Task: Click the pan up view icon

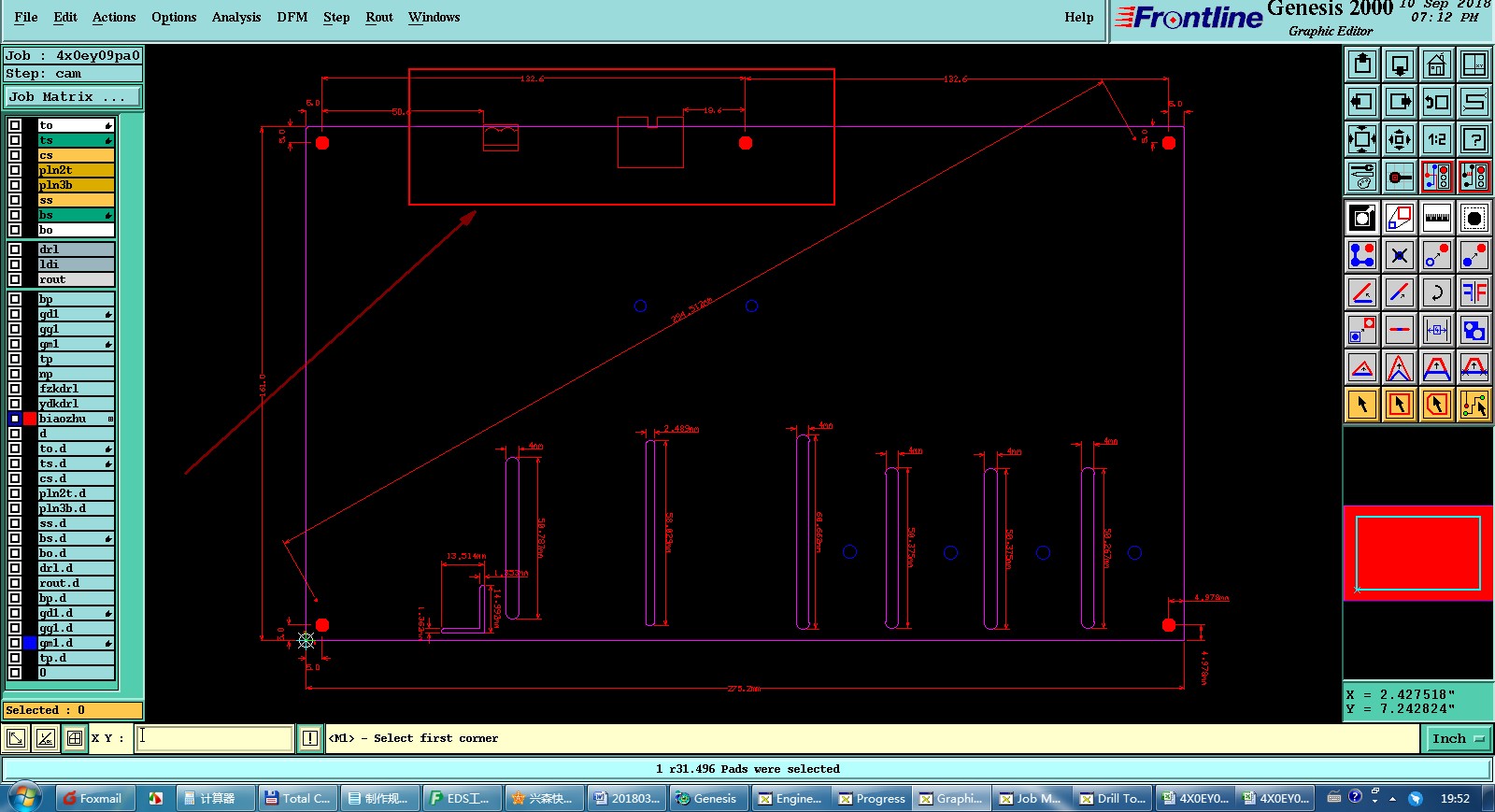Action: 1362,64
